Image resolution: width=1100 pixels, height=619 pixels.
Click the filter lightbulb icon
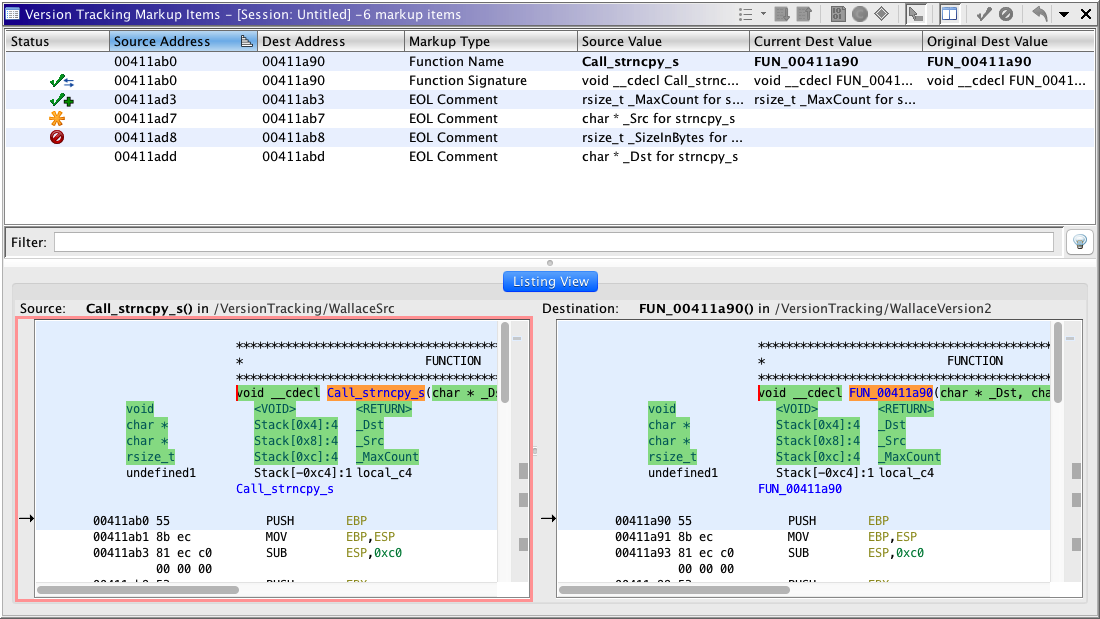(1079, 242)
